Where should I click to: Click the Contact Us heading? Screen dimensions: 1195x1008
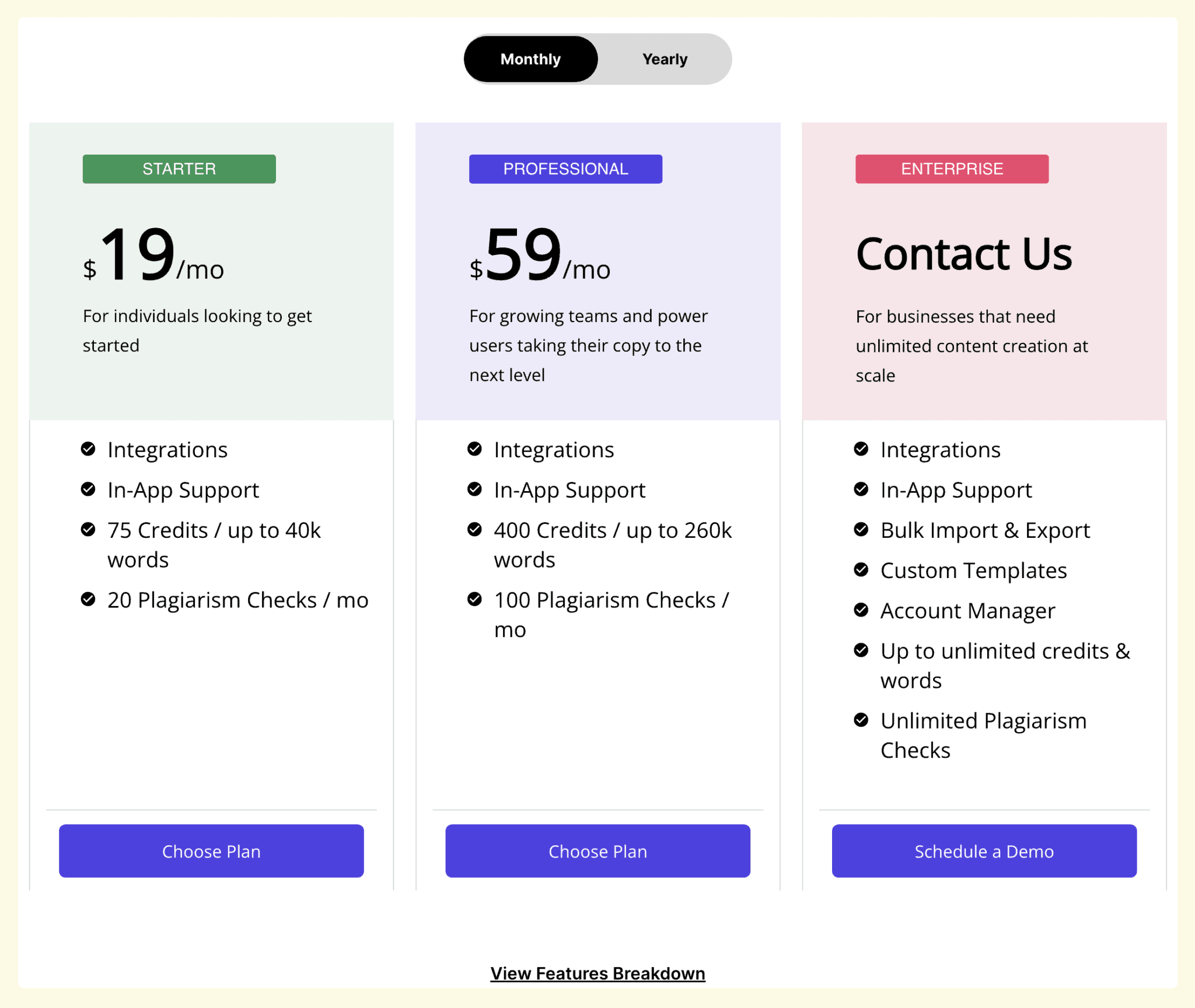point(963,253)
